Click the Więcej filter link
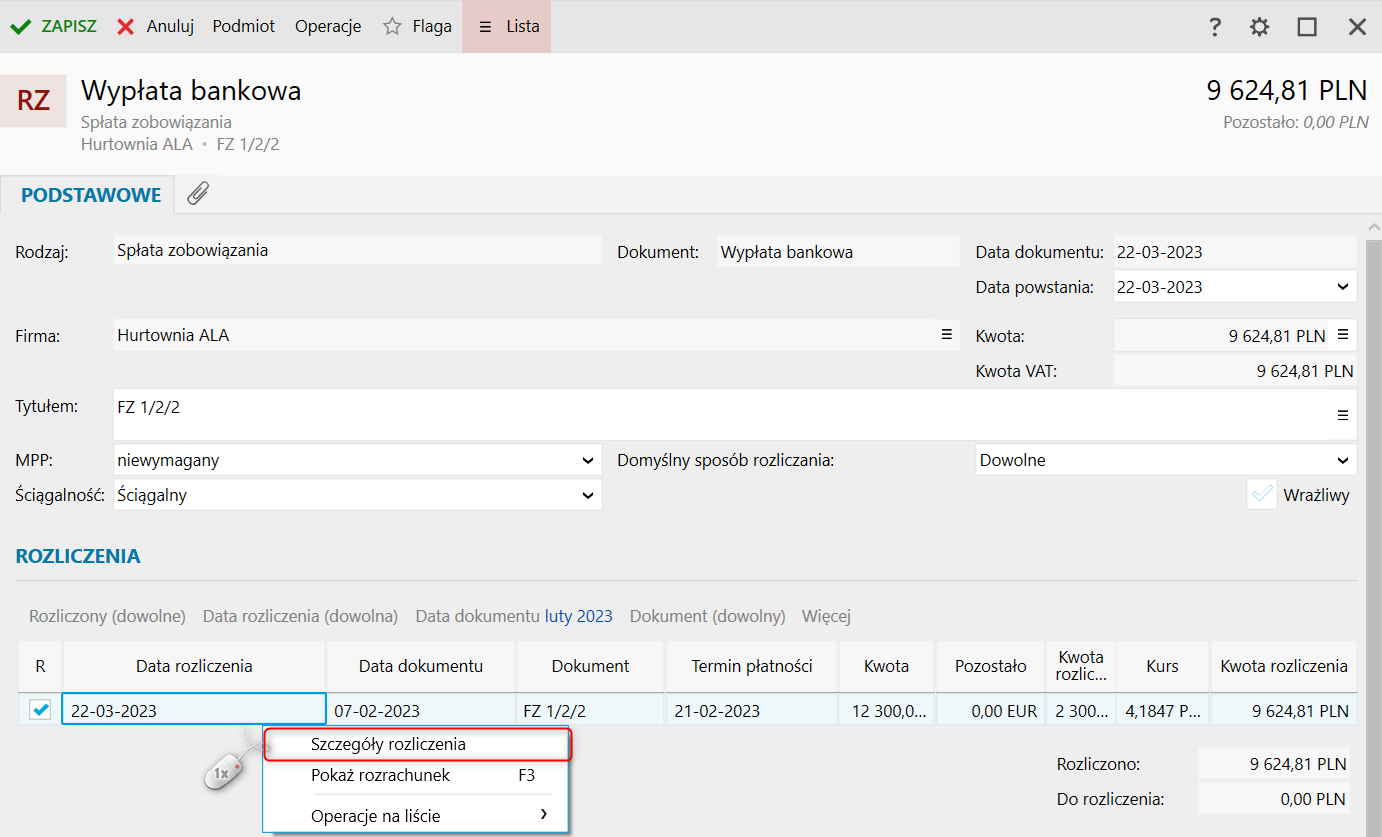Screen dimensions: 1382x837 826,616
